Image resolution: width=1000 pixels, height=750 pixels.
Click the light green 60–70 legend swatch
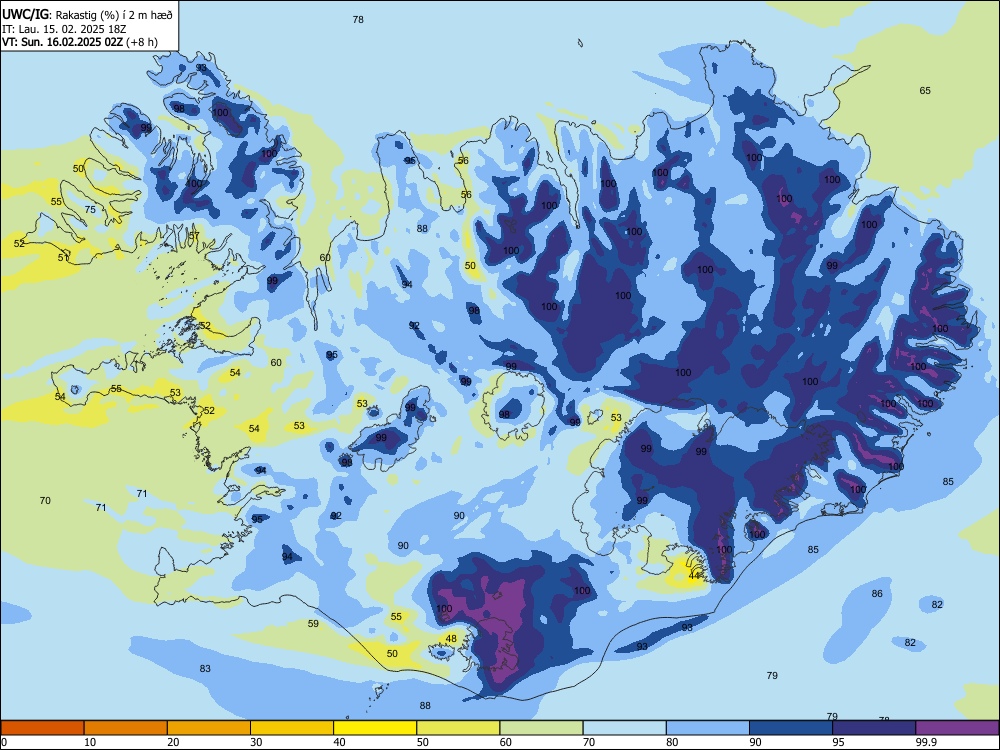(x=541, y=728)
